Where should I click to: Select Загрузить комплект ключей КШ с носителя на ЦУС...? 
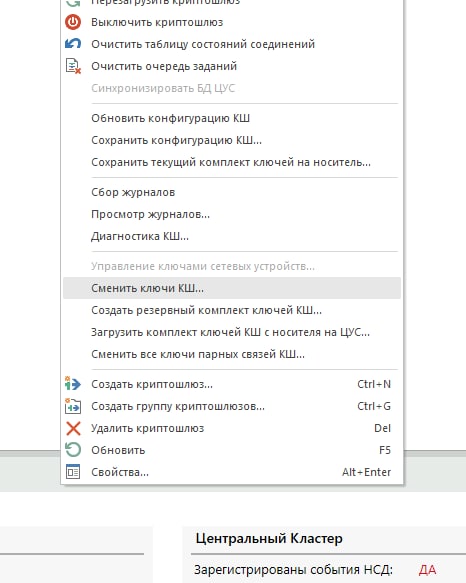(x=232, y=332)
